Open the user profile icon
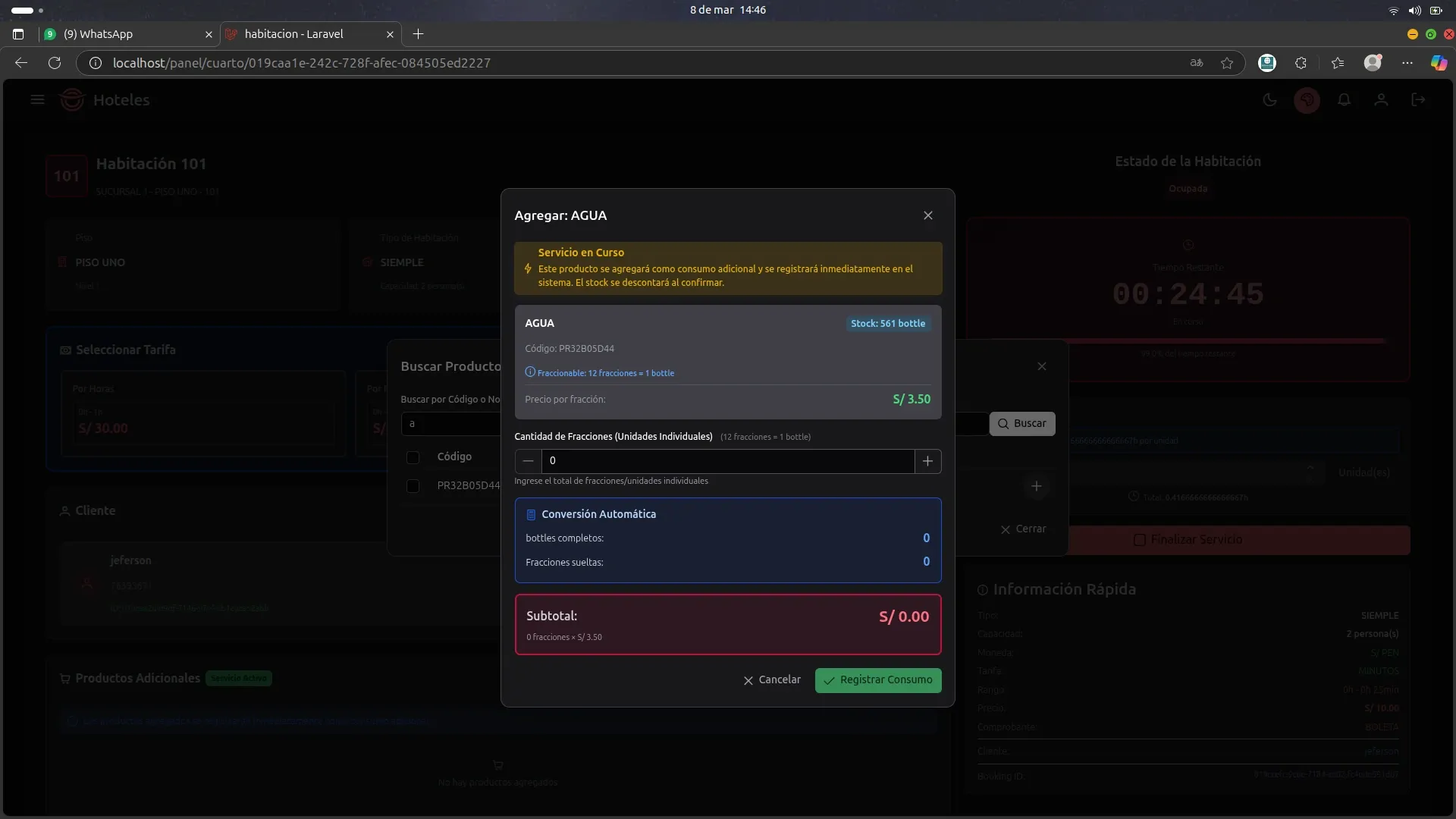The height and width of the screenshot is (819, 1456). pos(1381,100)
